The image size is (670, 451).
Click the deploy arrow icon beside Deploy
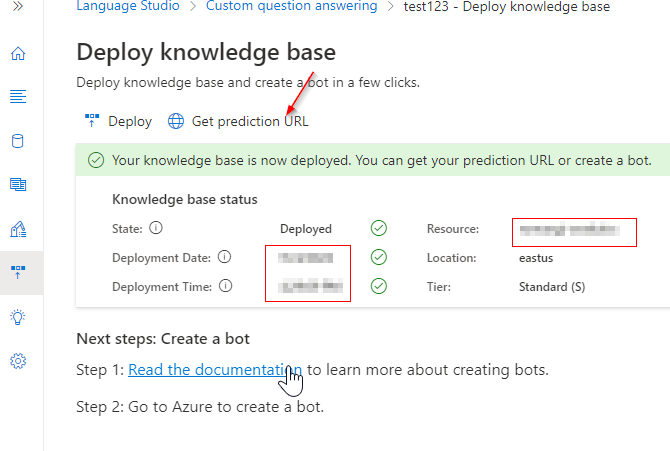(92, 121)
